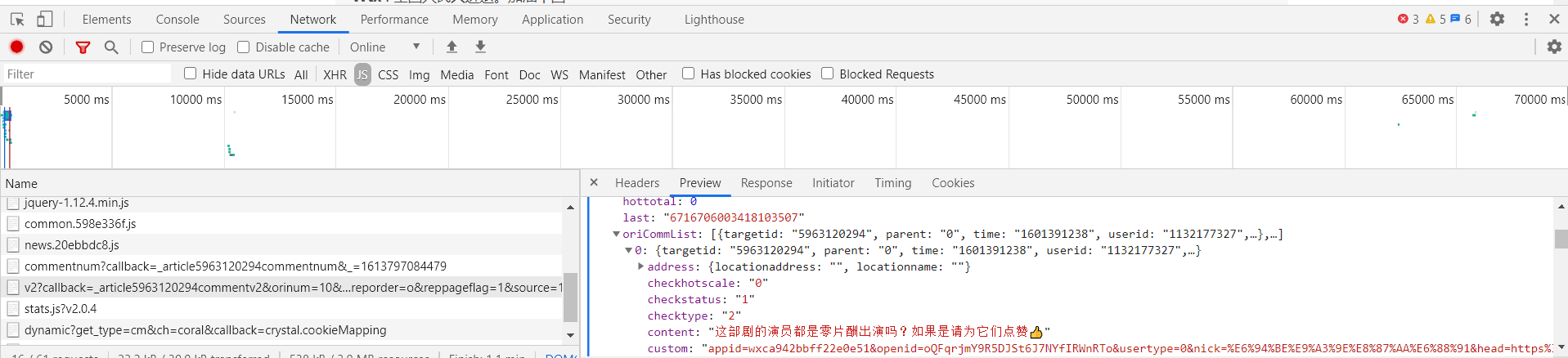
Task: Click the export HAR download arrow
Action: pyautogui.click(x=481, y=47)
